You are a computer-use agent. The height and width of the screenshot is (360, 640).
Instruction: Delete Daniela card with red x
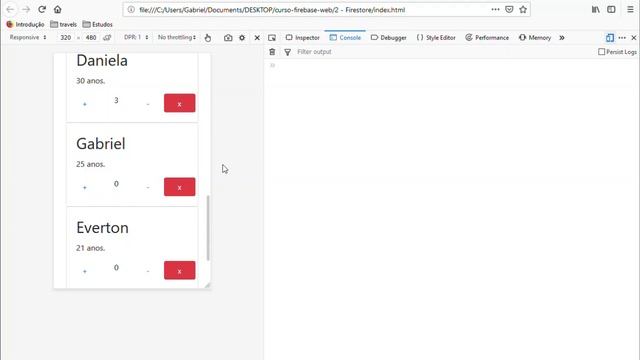180,103
